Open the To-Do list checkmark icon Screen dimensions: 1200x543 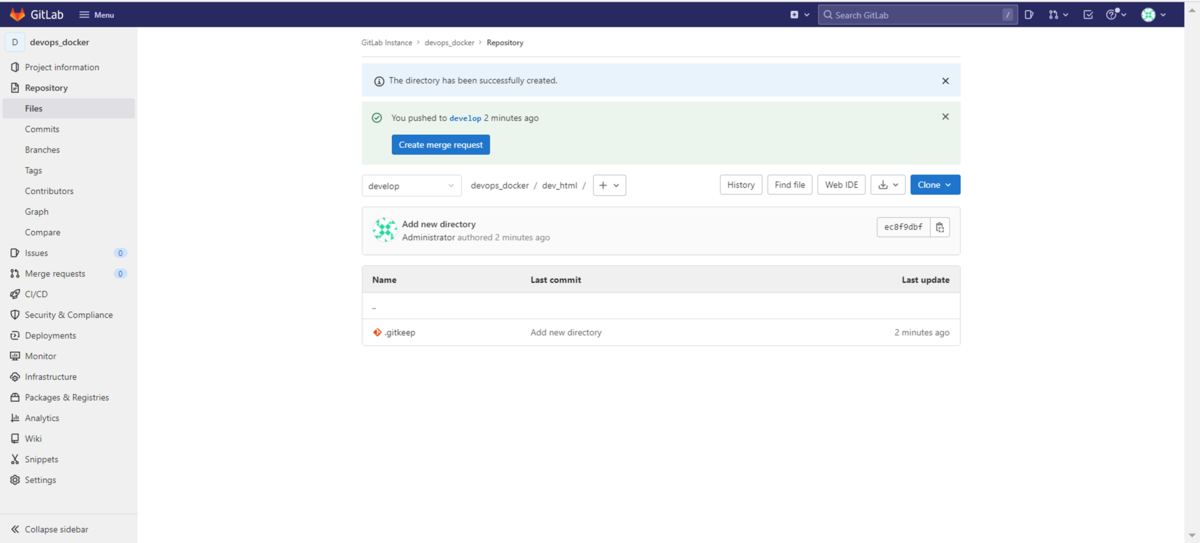point(1088,15)
